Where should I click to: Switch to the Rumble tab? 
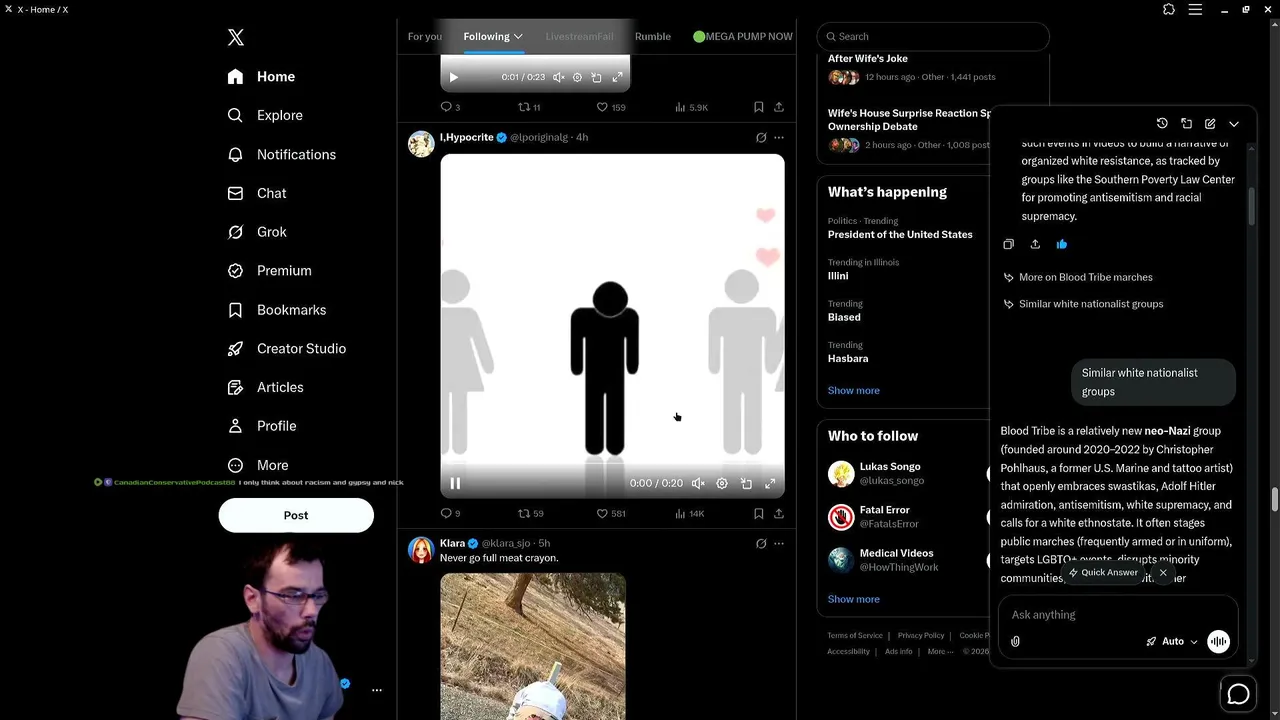click(x=653, y=36)
